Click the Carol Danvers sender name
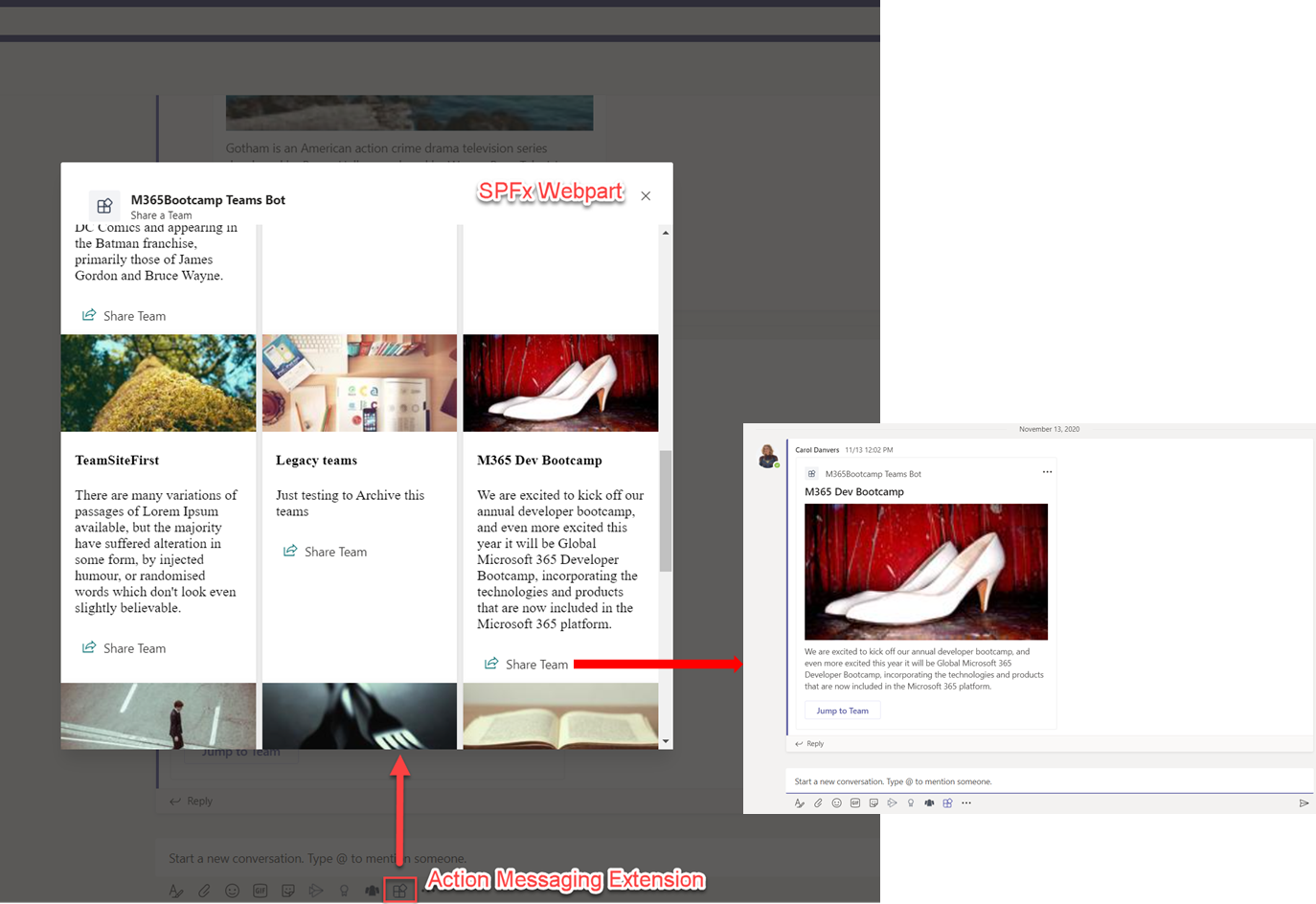Screen dimensions: 1316x904 [817, 450]
